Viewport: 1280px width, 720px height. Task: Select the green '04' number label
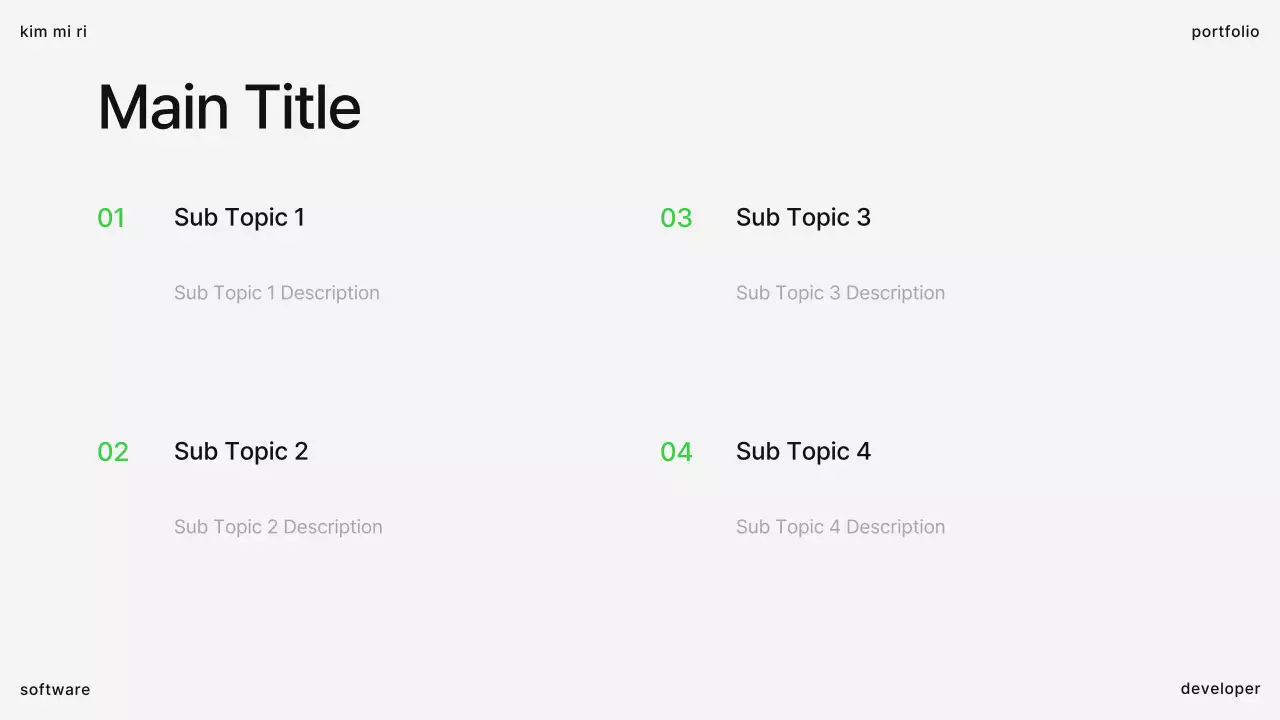[676, 452]
